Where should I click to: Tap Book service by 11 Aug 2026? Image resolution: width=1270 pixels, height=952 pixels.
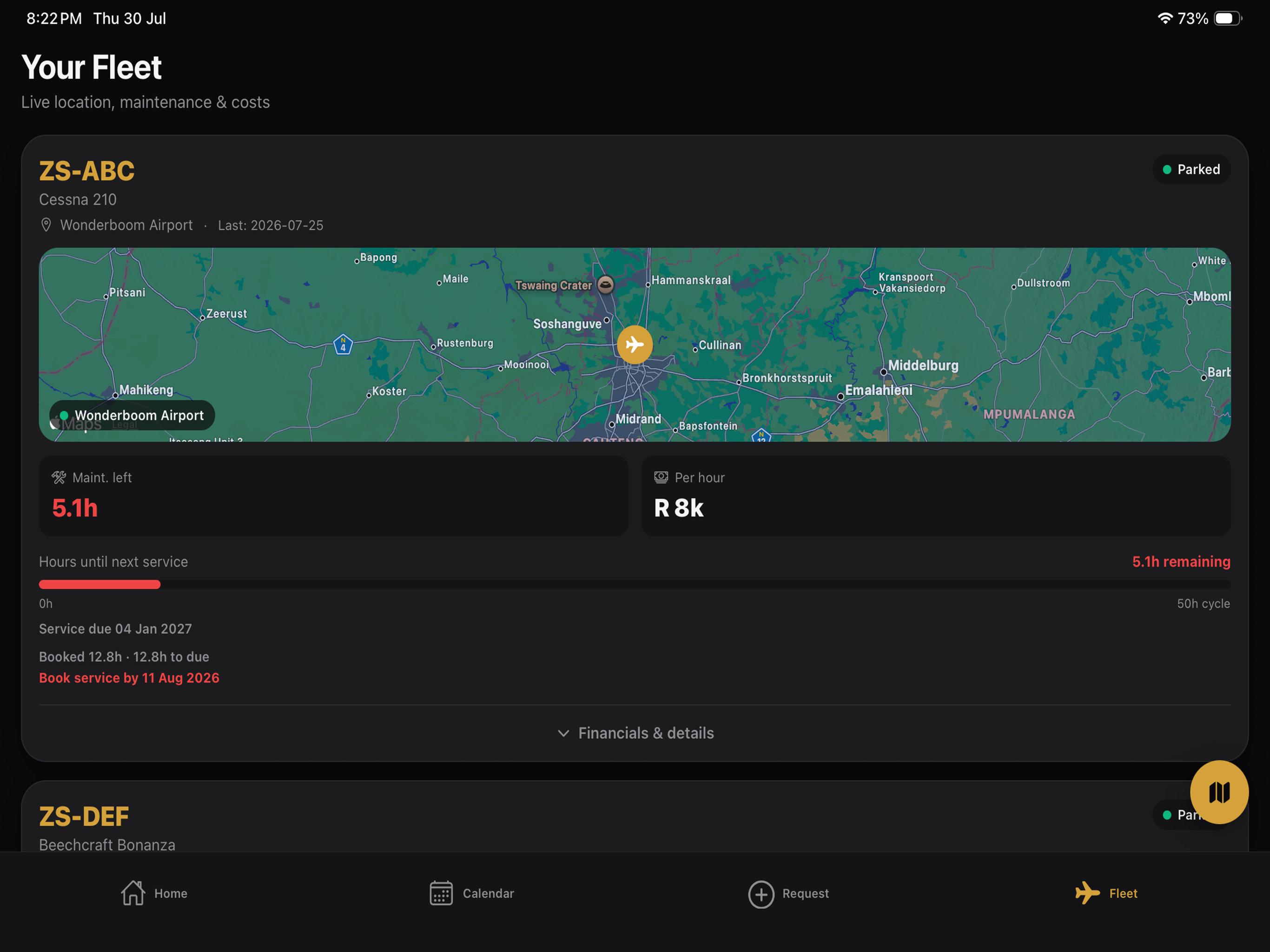129,678
